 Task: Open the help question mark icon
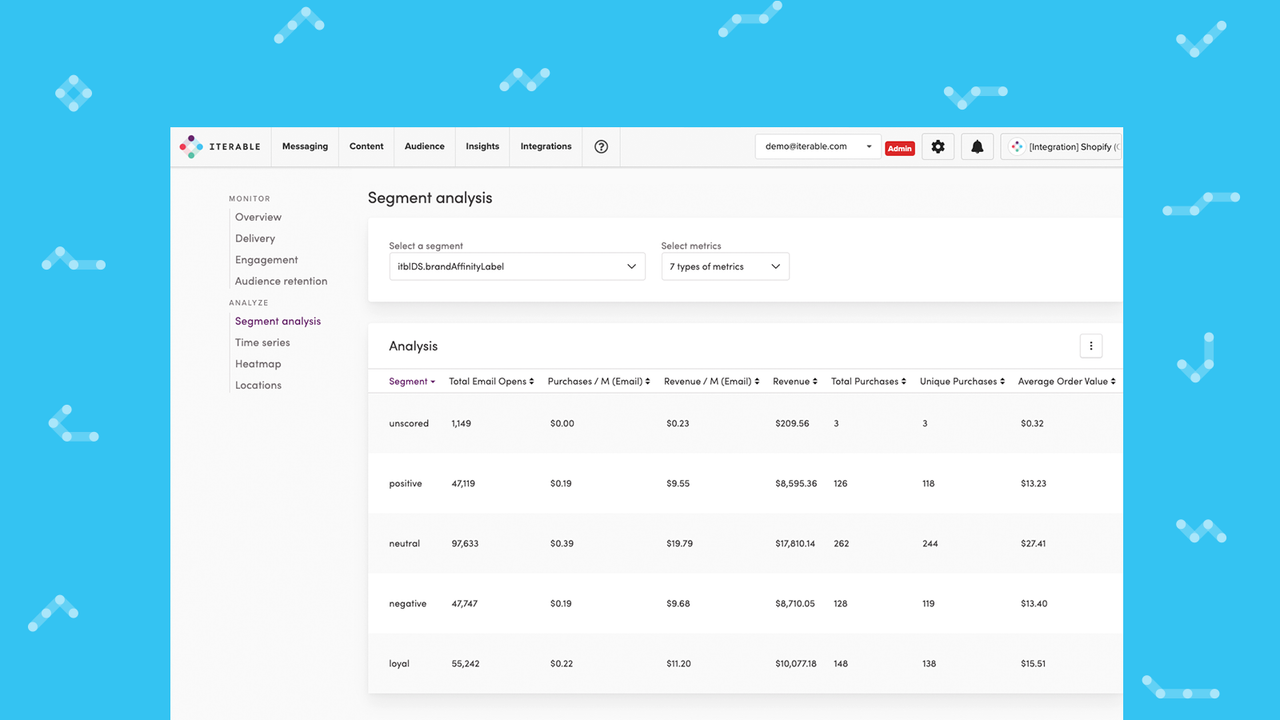[x=601, y=146]
